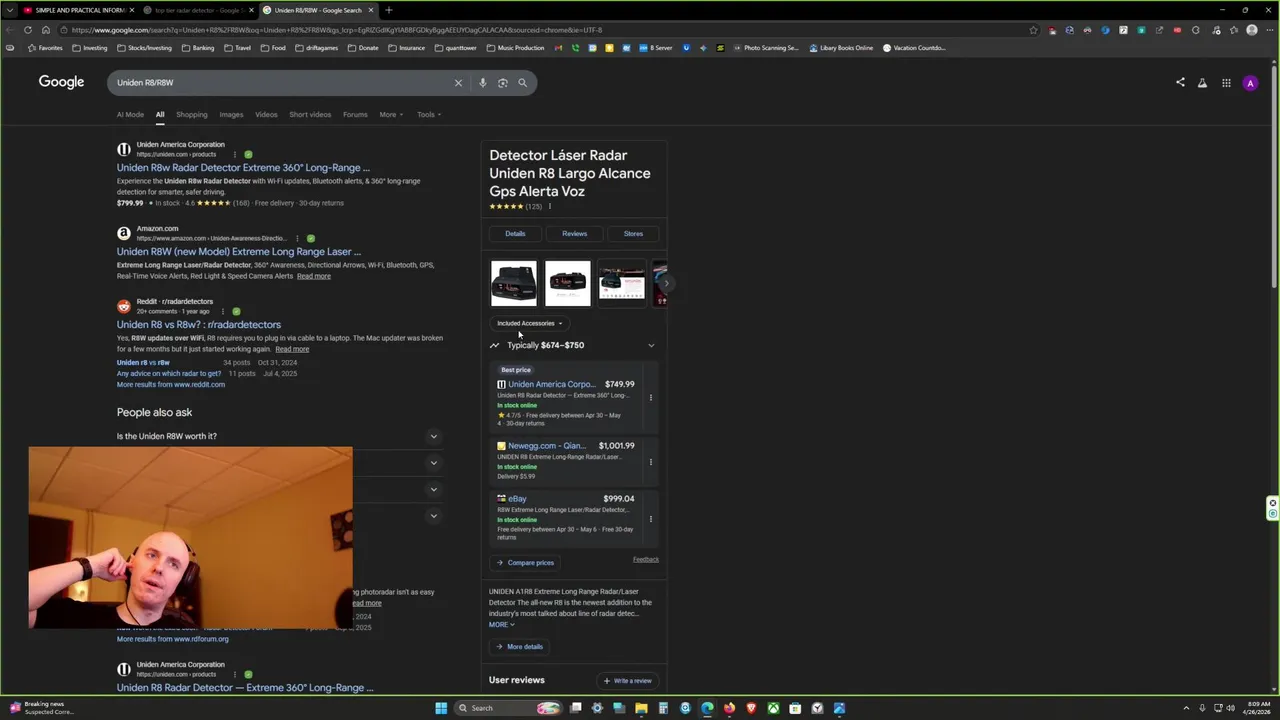This screenshot has width=1280, height=720.
Task: Open the Windows Start menu
Action: click(x=441, y=708)
